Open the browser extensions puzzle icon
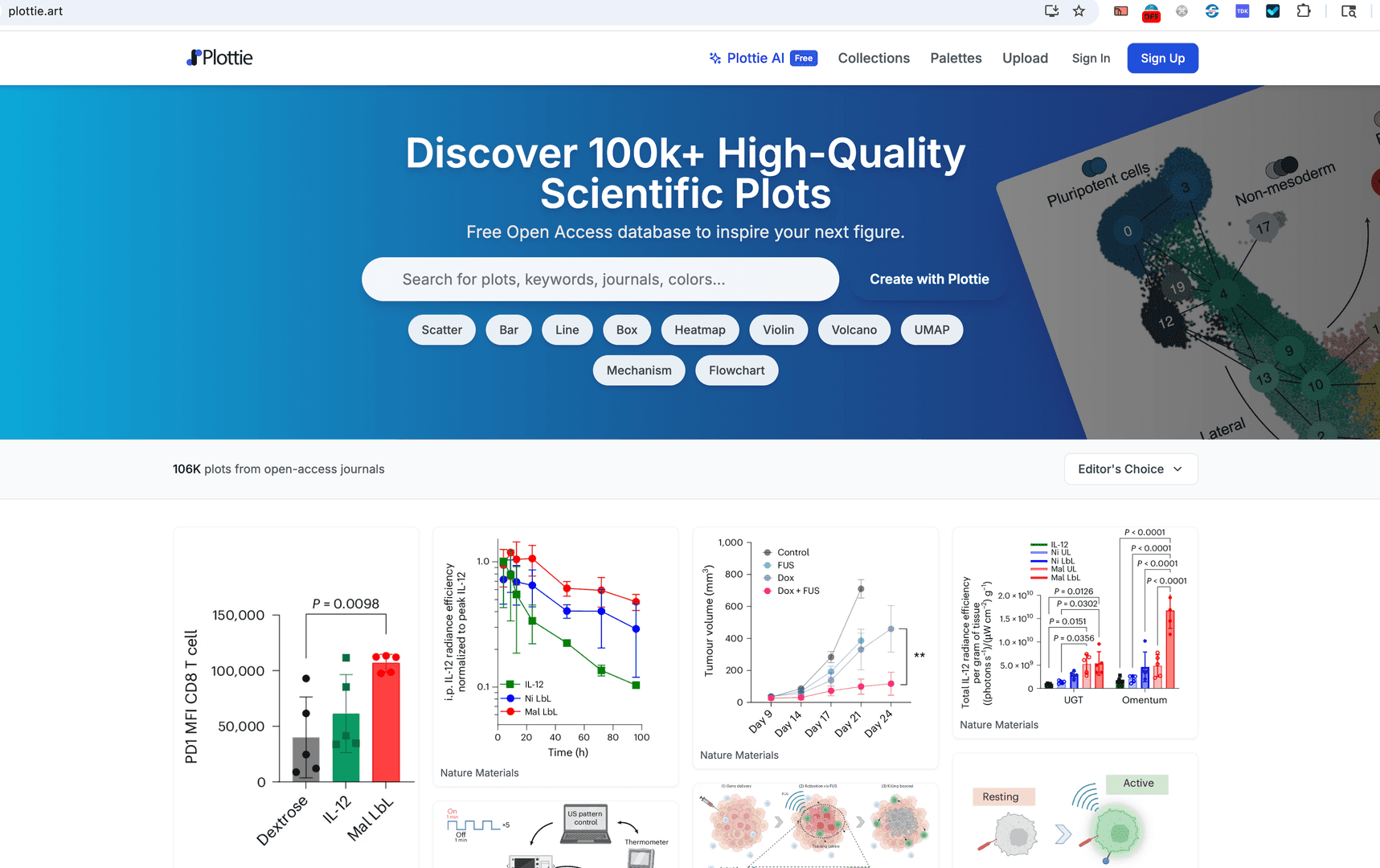Viewport: 1380px width, 868px height. [1304, 11]
